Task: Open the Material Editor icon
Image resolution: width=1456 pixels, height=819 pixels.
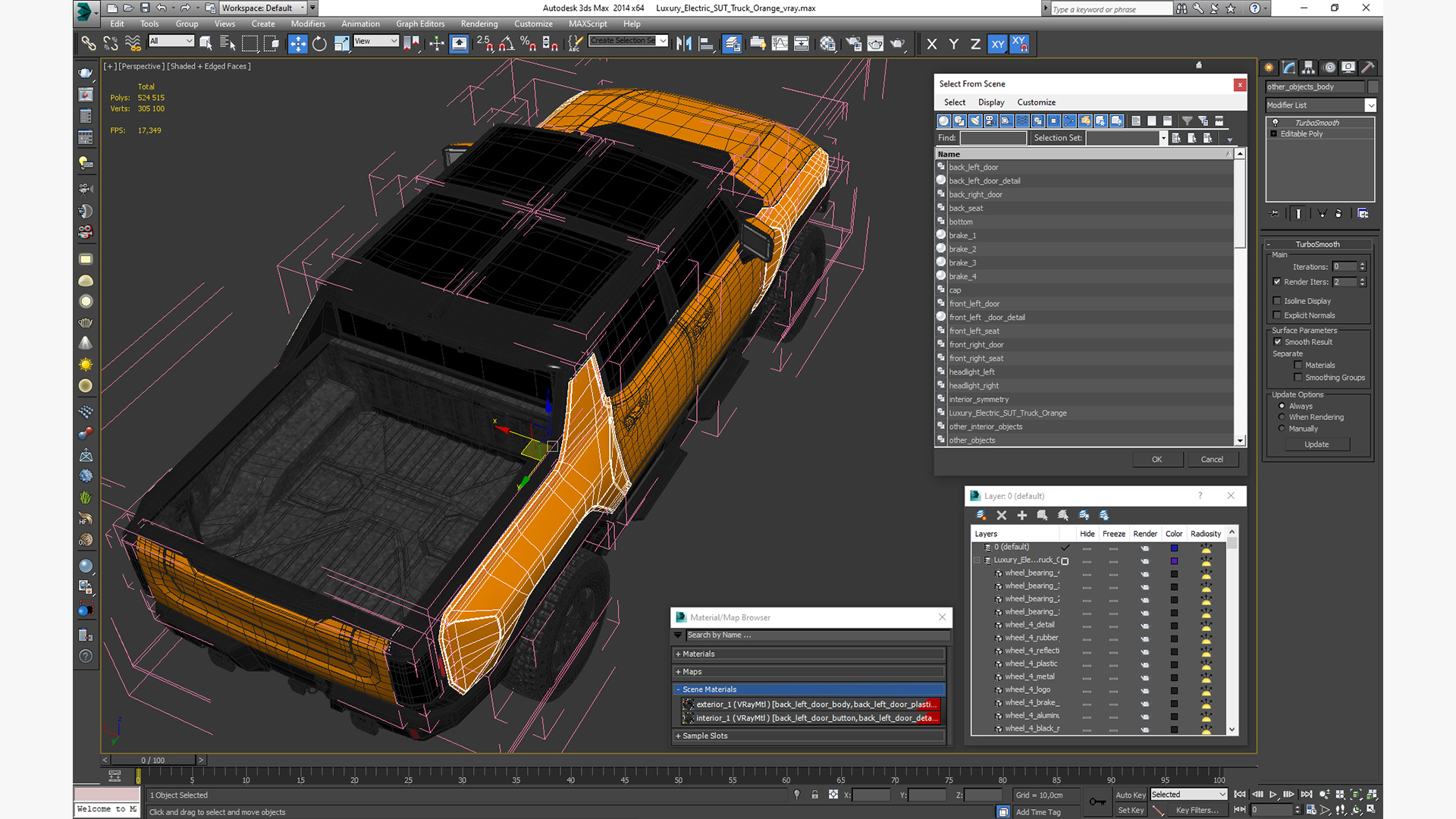Action: click(827, 44)
